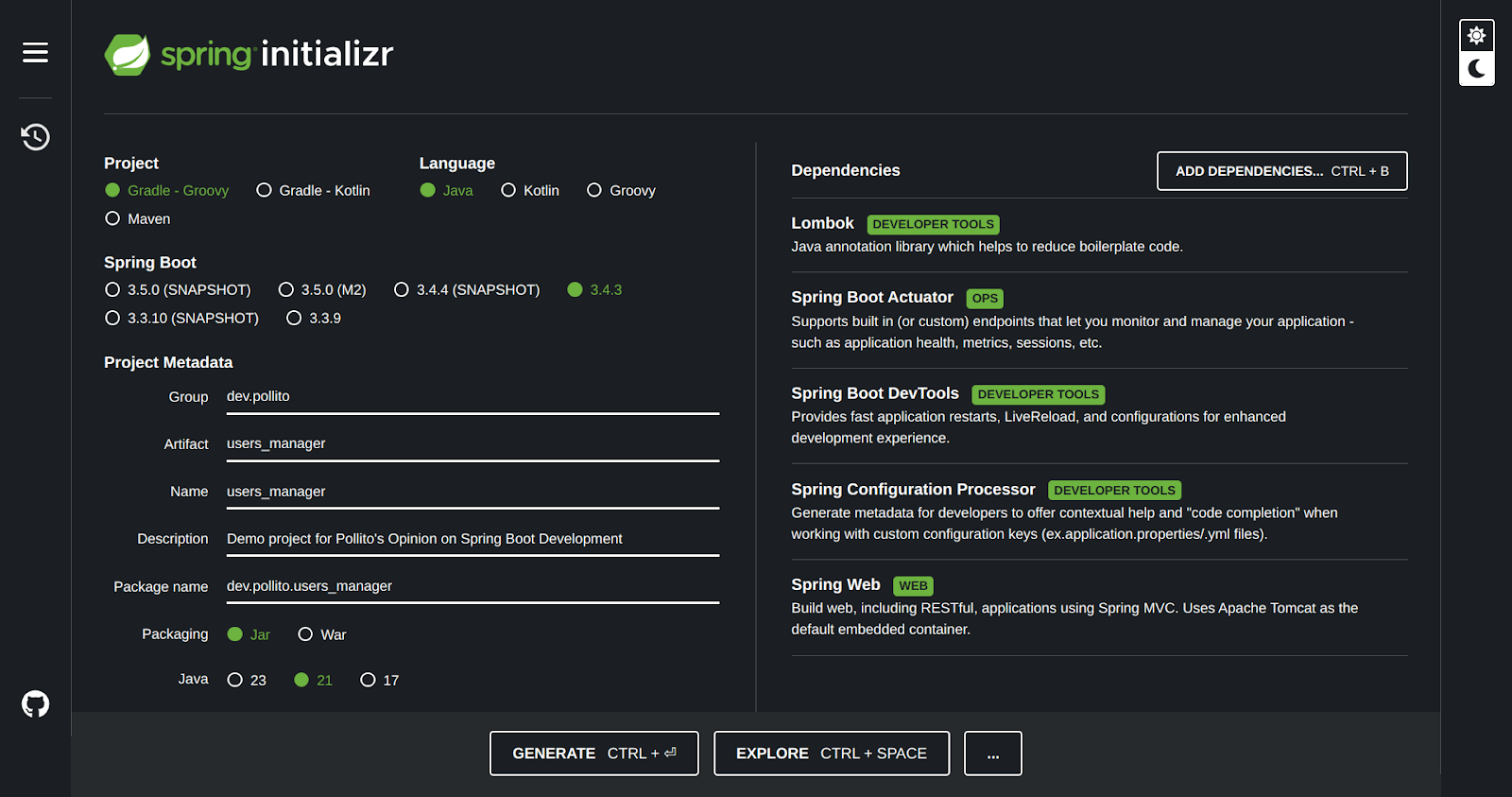Viewport: 1512px width, 797px height.
Task: Select Java version 23
Action: coord(247,680)
